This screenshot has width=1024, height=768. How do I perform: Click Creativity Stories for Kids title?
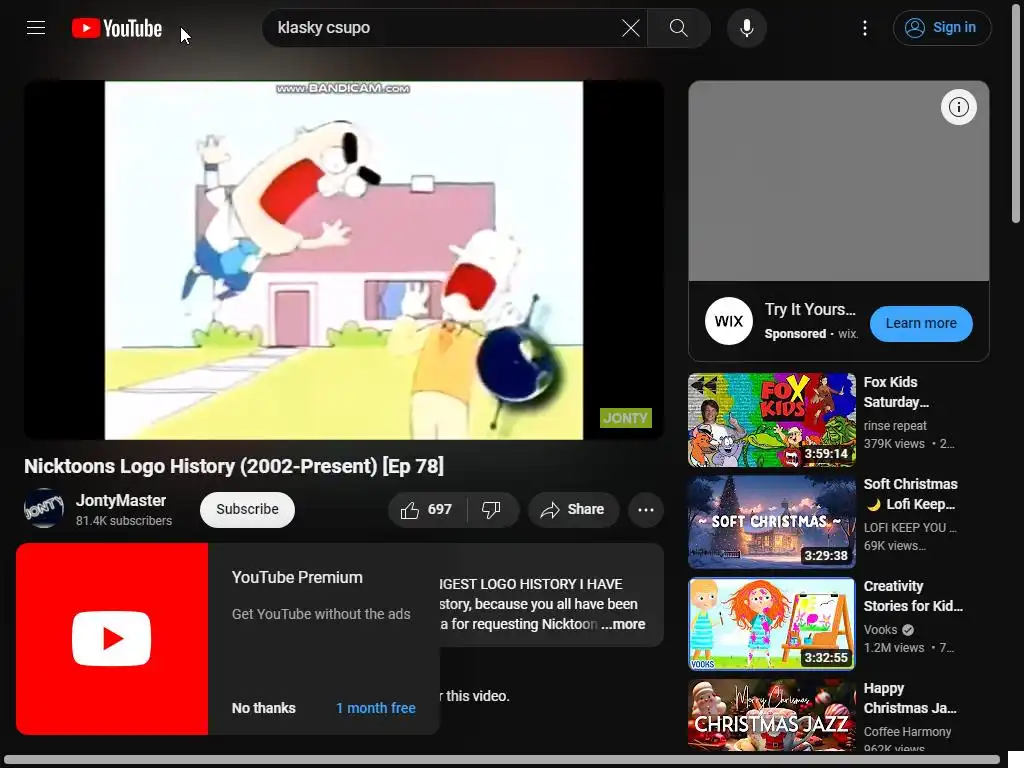point(913,596)
